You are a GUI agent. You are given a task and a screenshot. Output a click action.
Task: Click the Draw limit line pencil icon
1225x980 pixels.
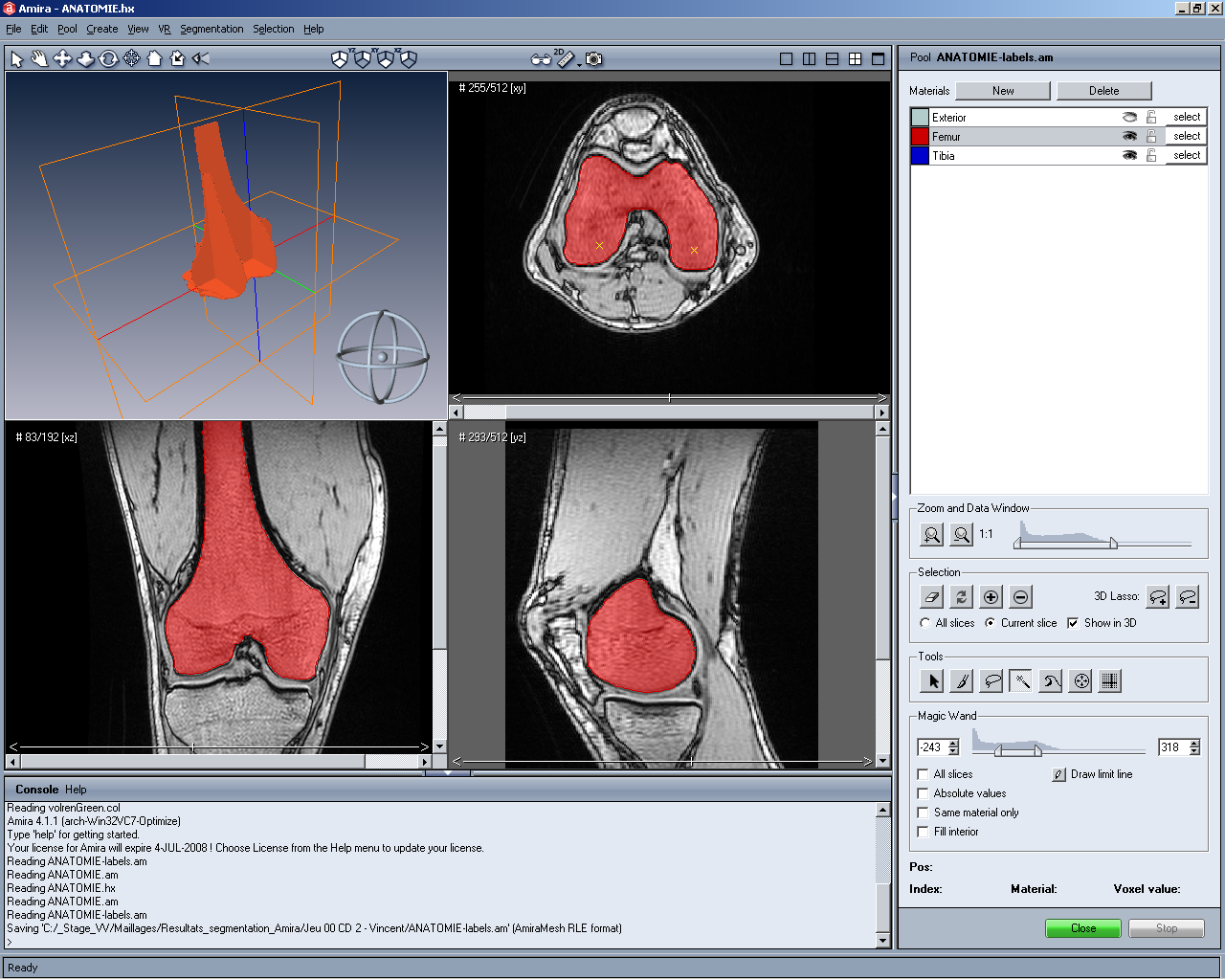[x=1058, y=775]
